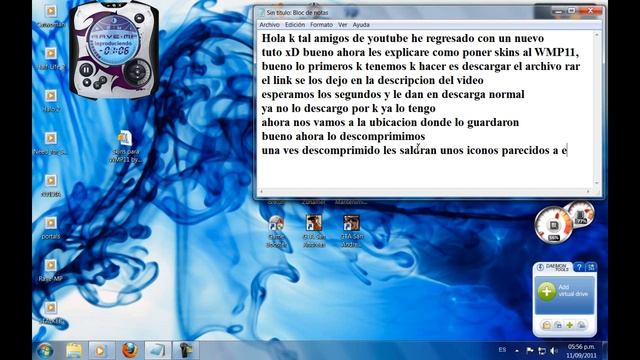This screenshot has width=640, height=360.
Task: Select the media file icon above portals
Action: (51, 185)
